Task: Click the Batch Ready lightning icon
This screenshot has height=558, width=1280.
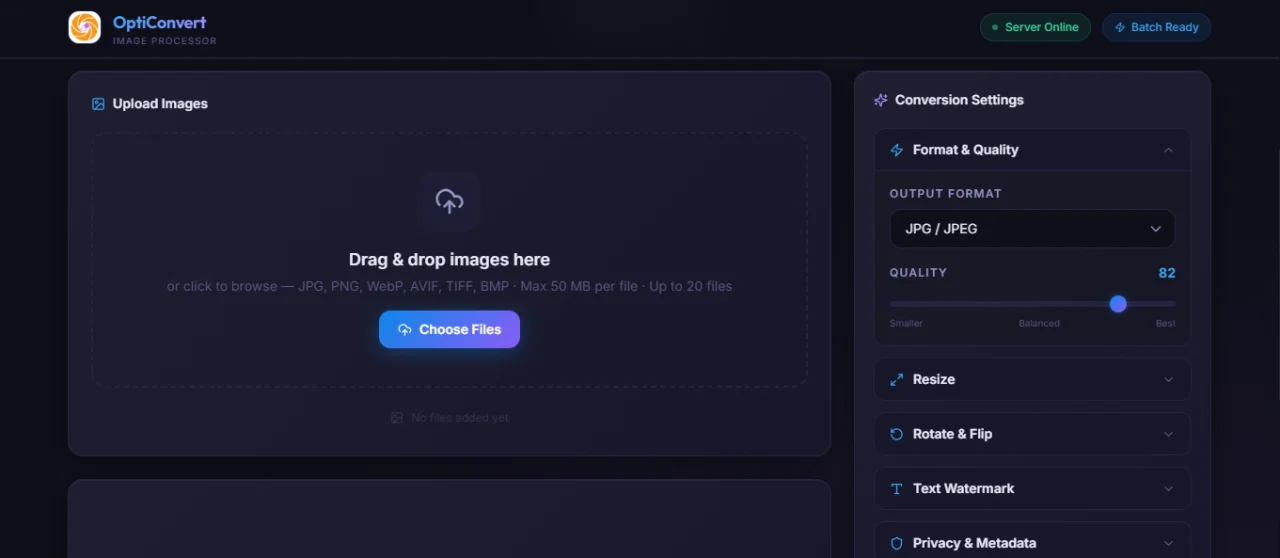Action: [1120, 27]
